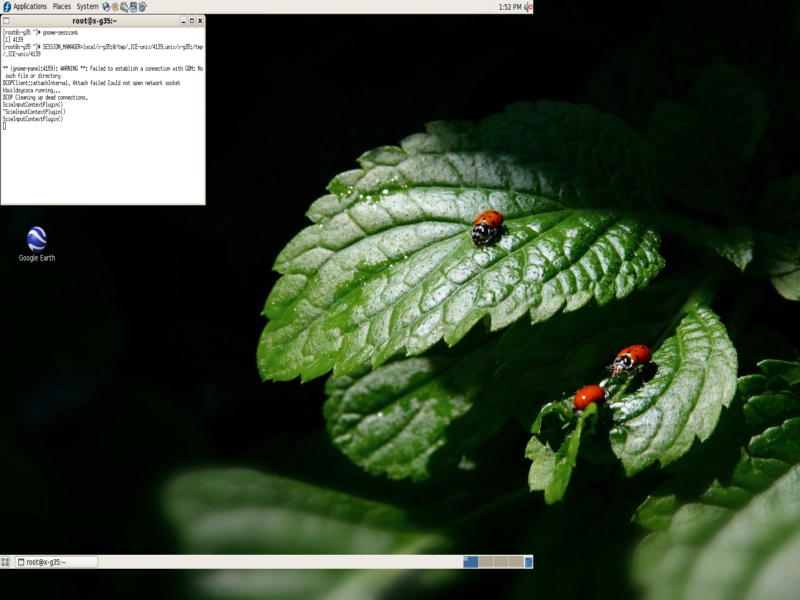
Task: Click the clock showing 1:52 PM
Action: 509,7
